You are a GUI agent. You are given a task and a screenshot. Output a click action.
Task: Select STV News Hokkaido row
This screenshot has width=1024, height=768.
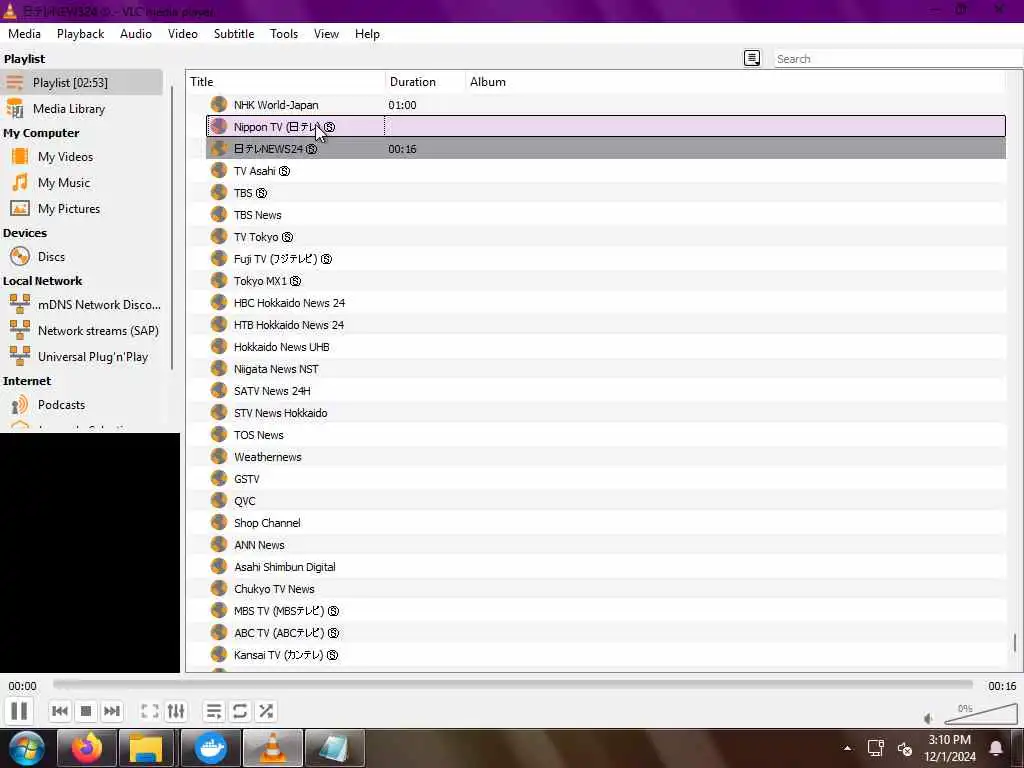pyautogui.click(x=605, y=413)
